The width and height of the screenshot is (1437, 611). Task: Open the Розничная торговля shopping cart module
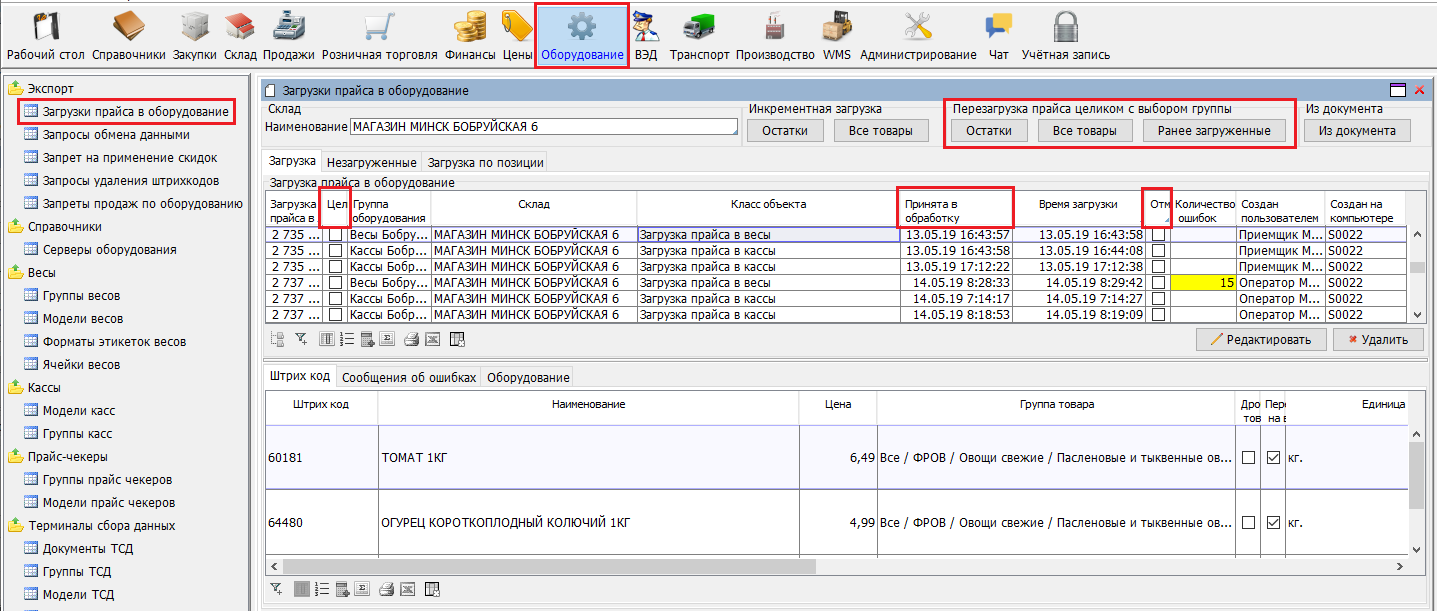pyautogui.click(x=378, y=34)
